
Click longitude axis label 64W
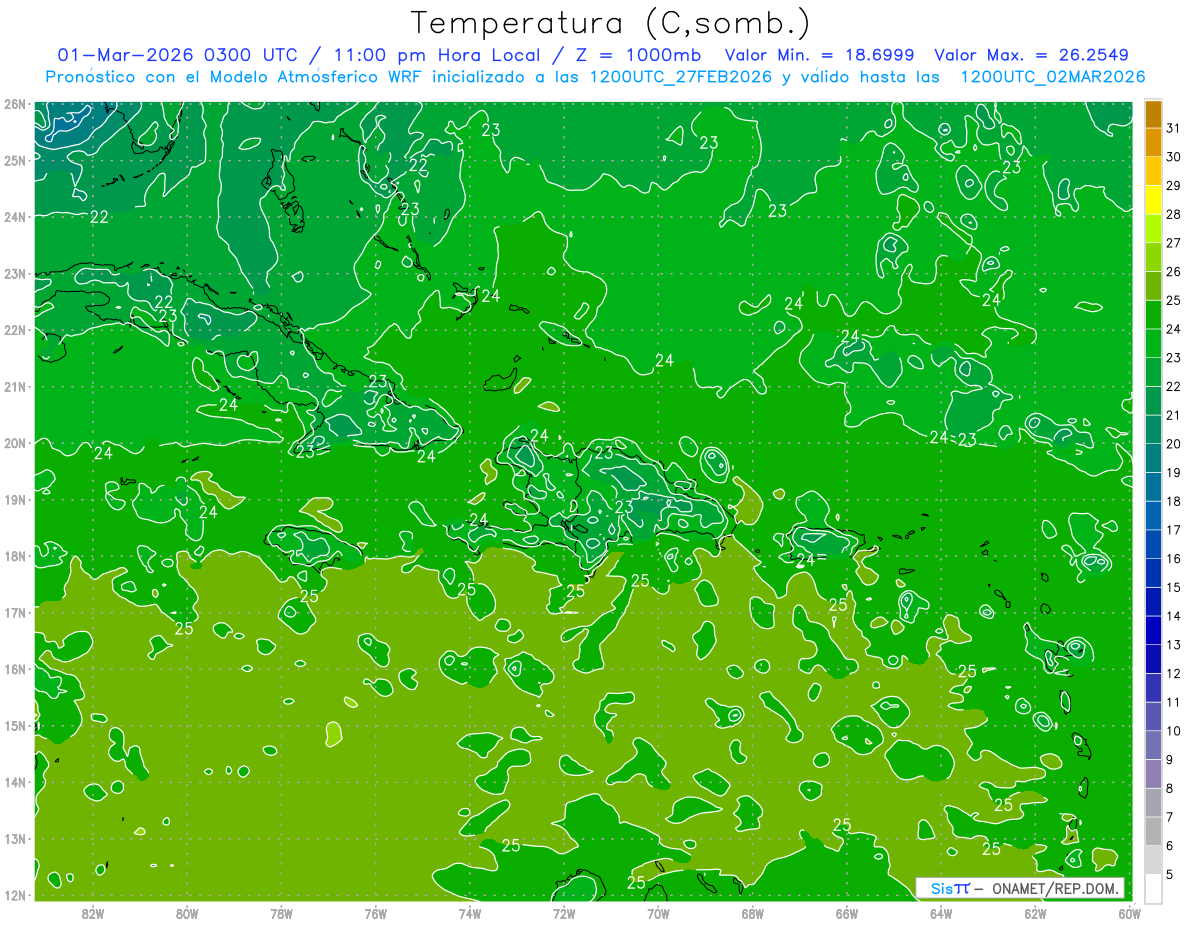click(941, 913)
